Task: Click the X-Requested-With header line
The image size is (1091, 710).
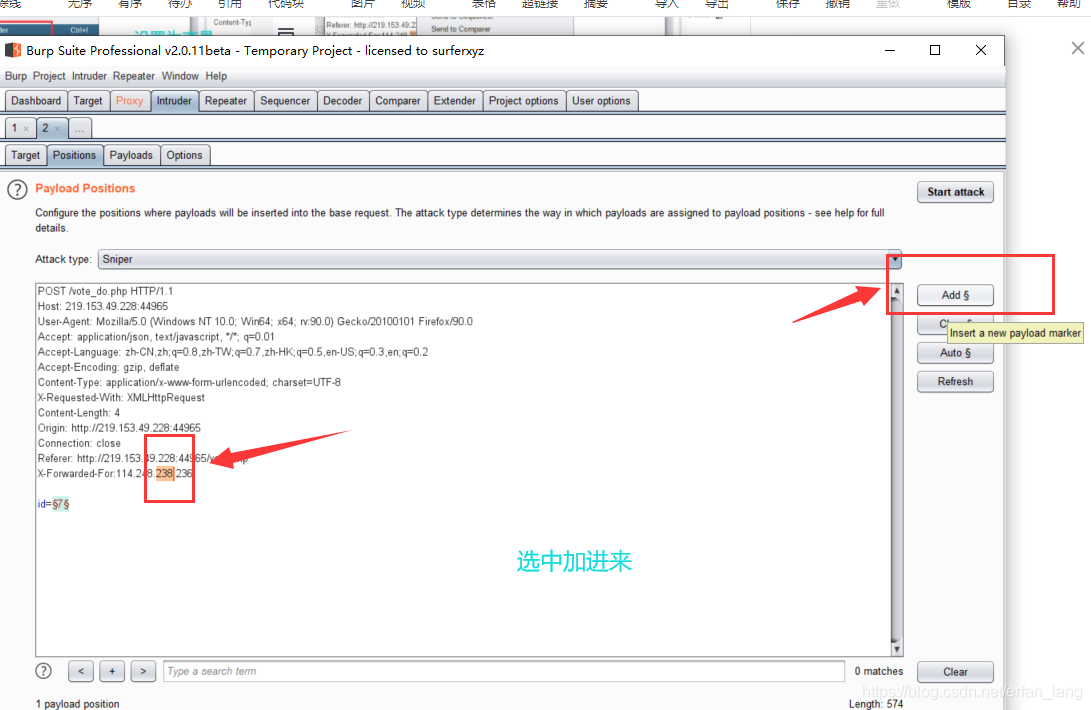Action: pos(121,397)
